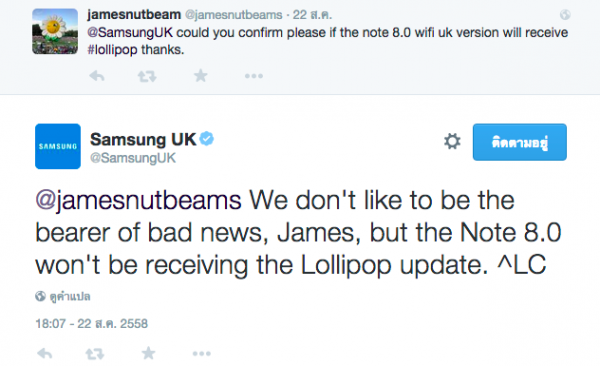Toggle the blue following button for Samsung UK
Viewport: 600px width, 366px height.
pyautogui.click(x=520, y=142)
